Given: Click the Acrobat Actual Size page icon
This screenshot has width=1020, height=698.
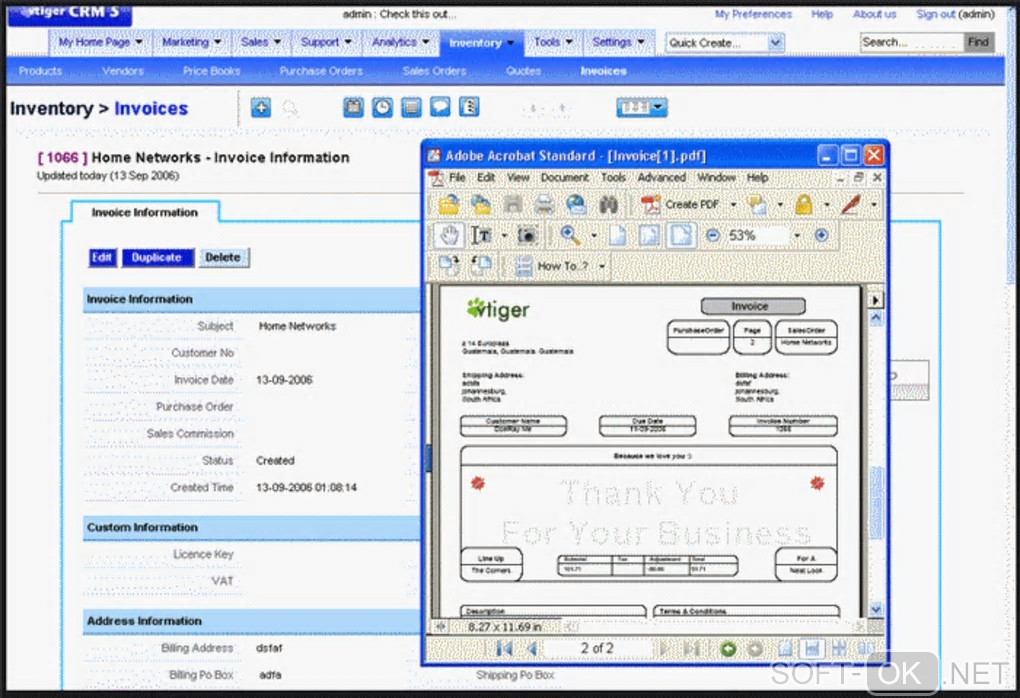Looking at the screenshot, I should coord(618,235).
